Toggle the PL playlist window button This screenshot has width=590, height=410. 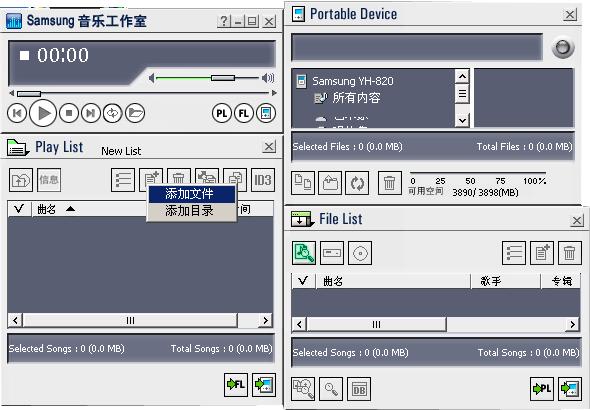222,113
